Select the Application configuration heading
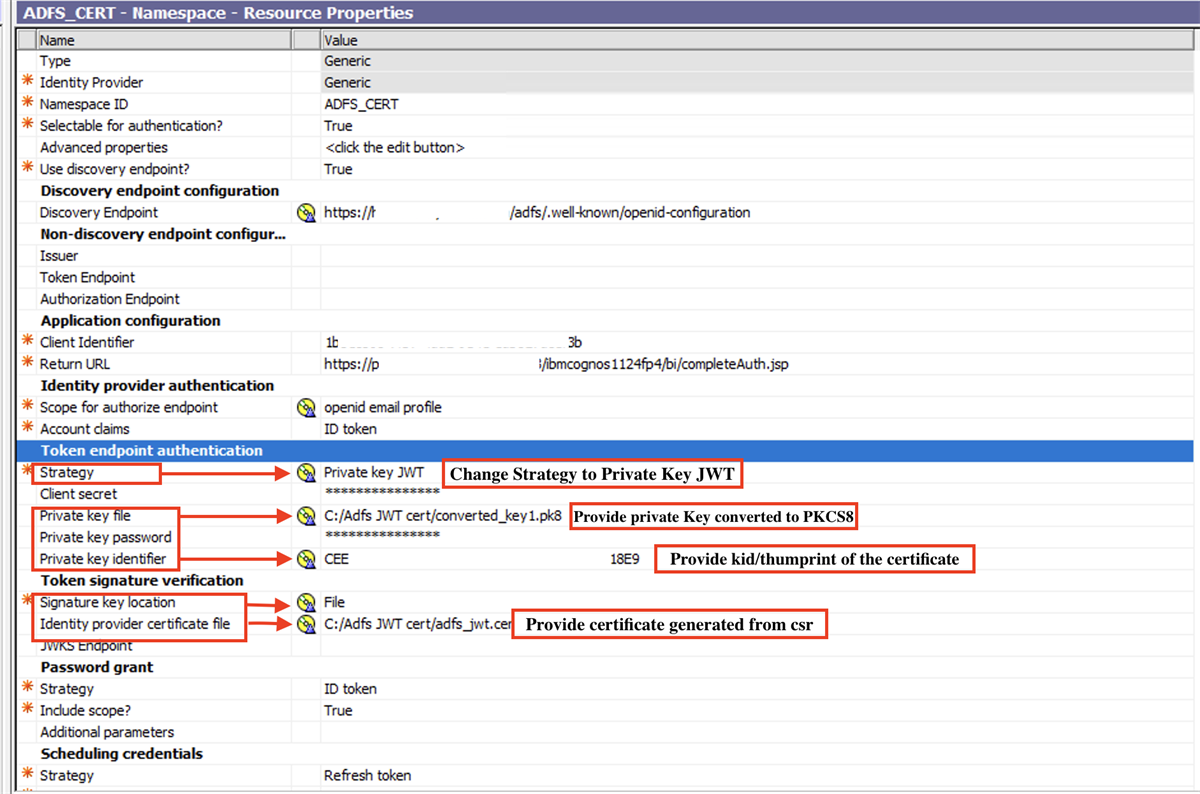 pyautogui.click(x=131, y=321)
